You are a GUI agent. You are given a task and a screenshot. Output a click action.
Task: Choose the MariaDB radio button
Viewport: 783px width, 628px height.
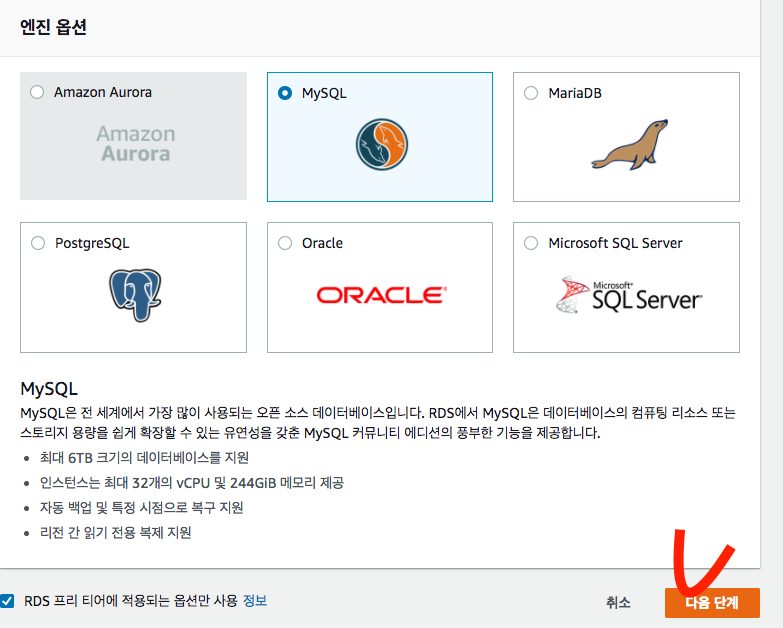tap(531, 93)
